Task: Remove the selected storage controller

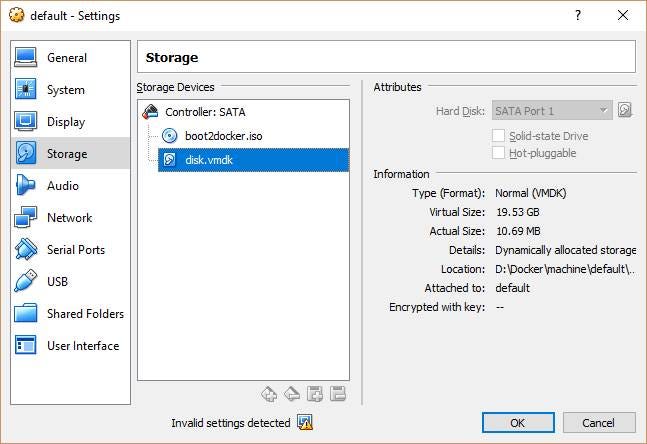Action: [x=292, y=394]
